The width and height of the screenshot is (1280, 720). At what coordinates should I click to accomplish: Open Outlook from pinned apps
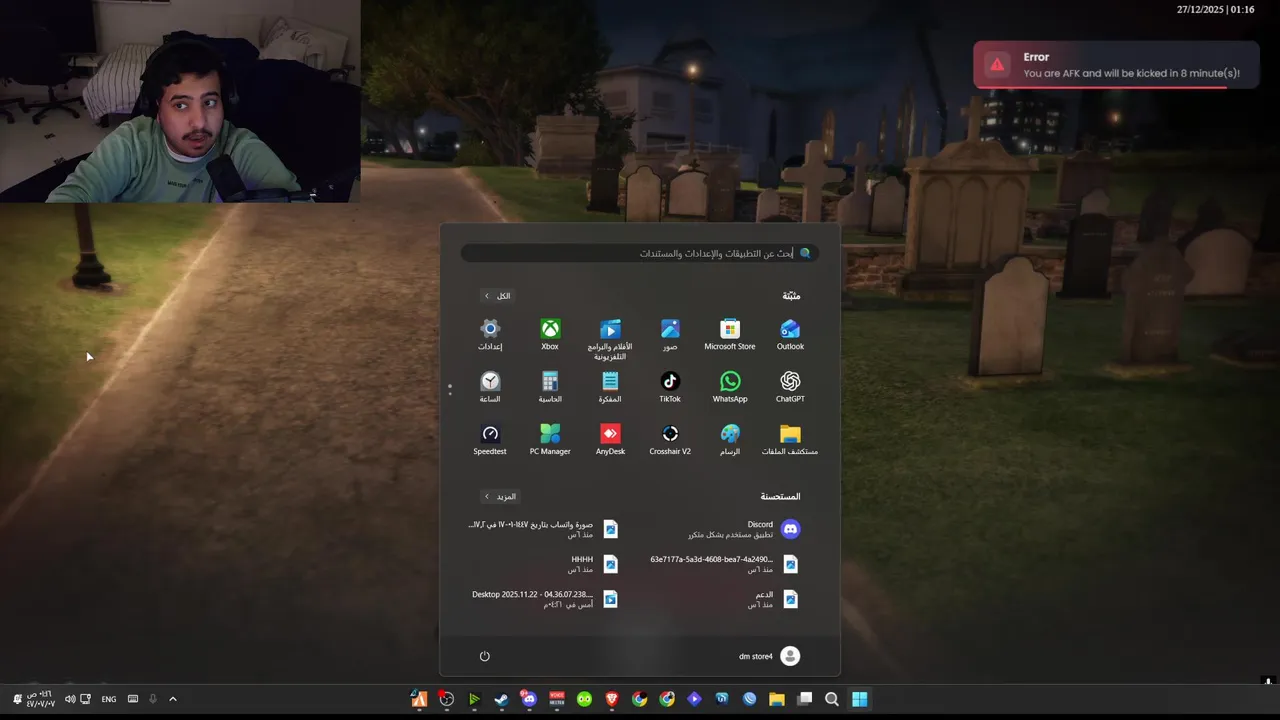pyautogui.click(x=790, y=335)
